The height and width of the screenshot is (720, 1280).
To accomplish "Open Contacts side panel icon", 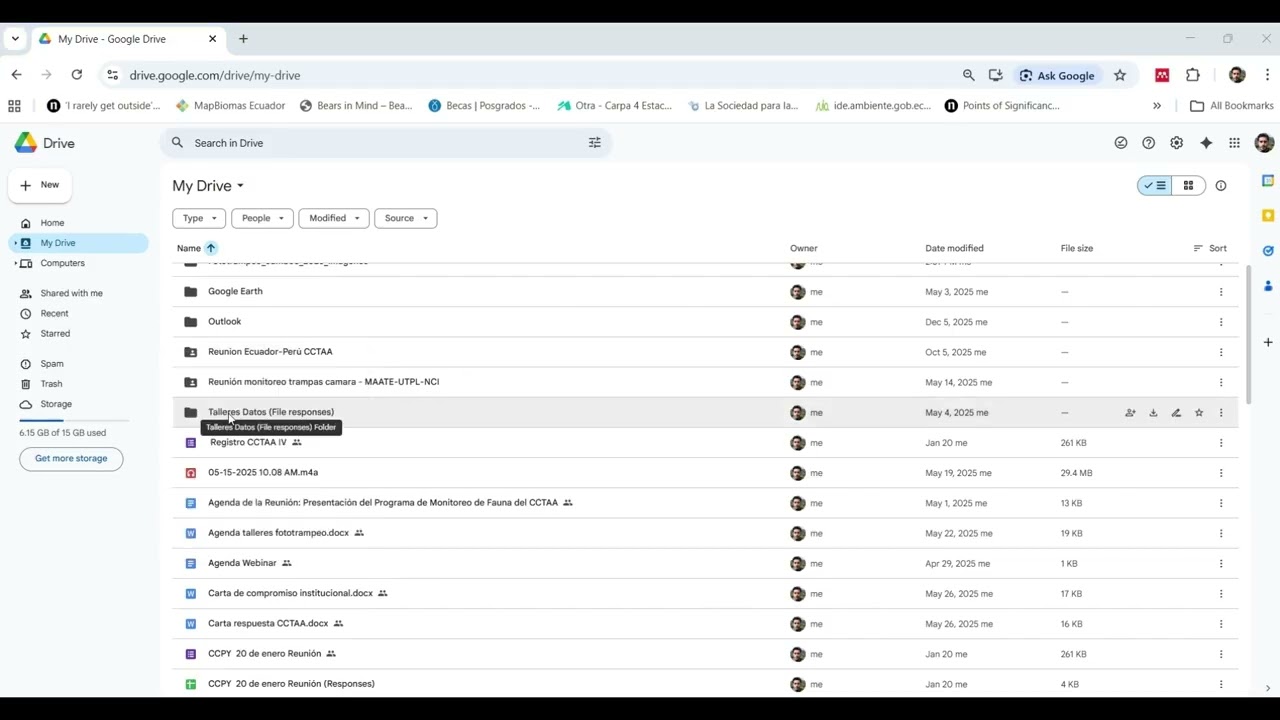I will click(1268, 286).
